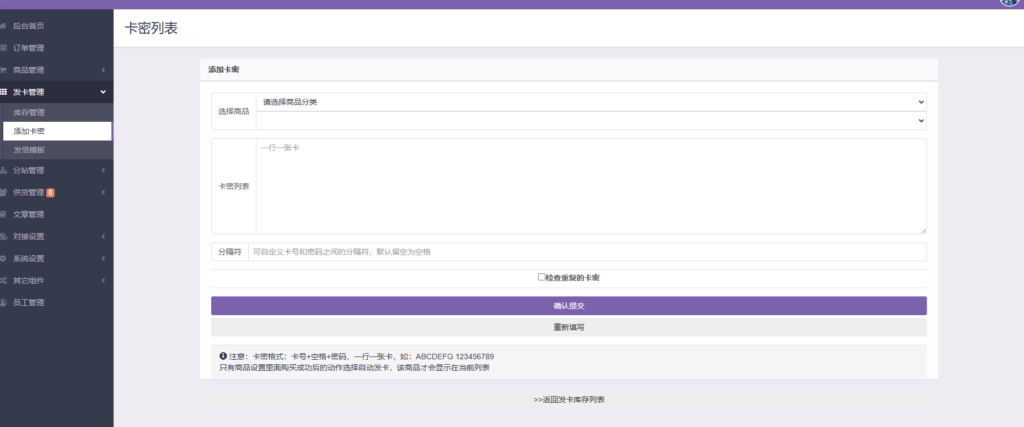Expand the 分站管理 chevron

click(x=103, y=170)
